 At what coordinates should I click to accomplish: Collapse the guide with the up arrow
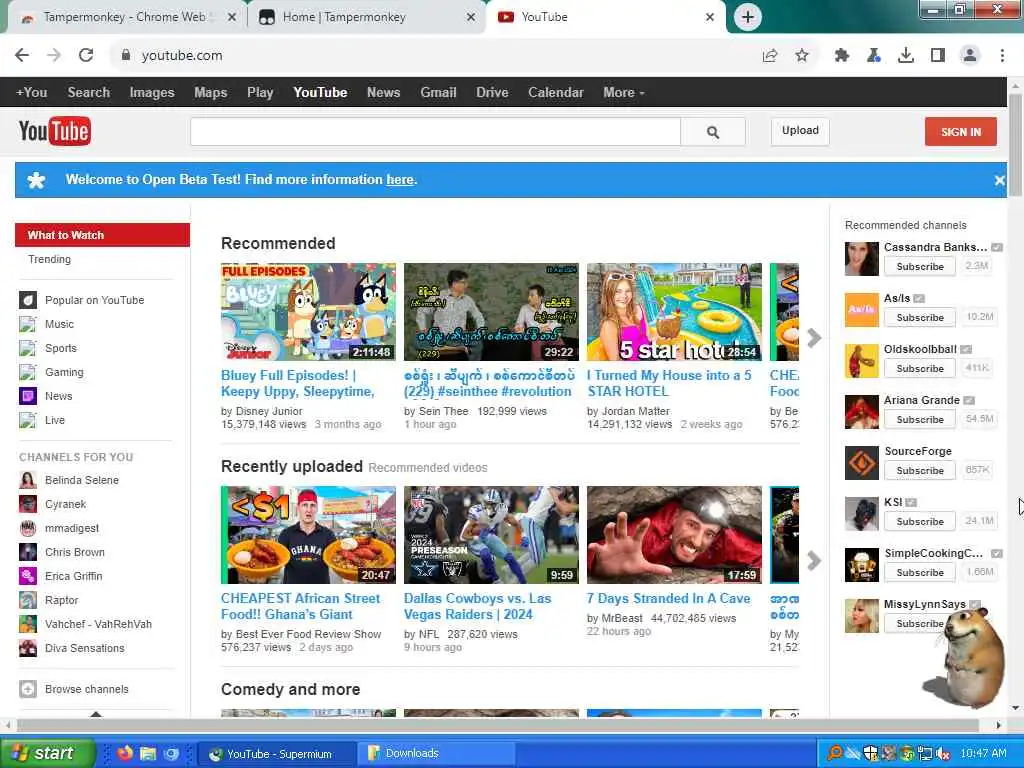96,714
